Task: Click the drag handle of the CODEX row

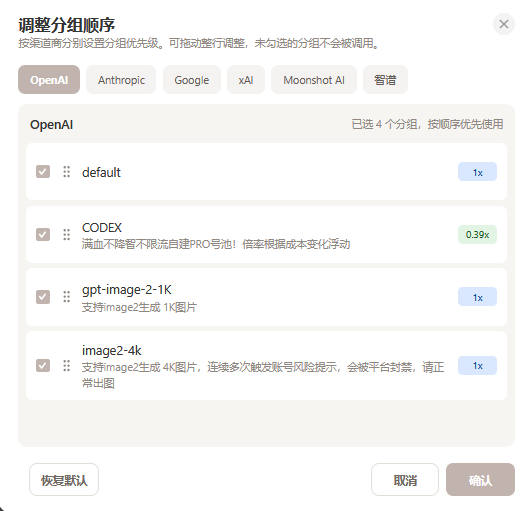Action: (67, 234)
